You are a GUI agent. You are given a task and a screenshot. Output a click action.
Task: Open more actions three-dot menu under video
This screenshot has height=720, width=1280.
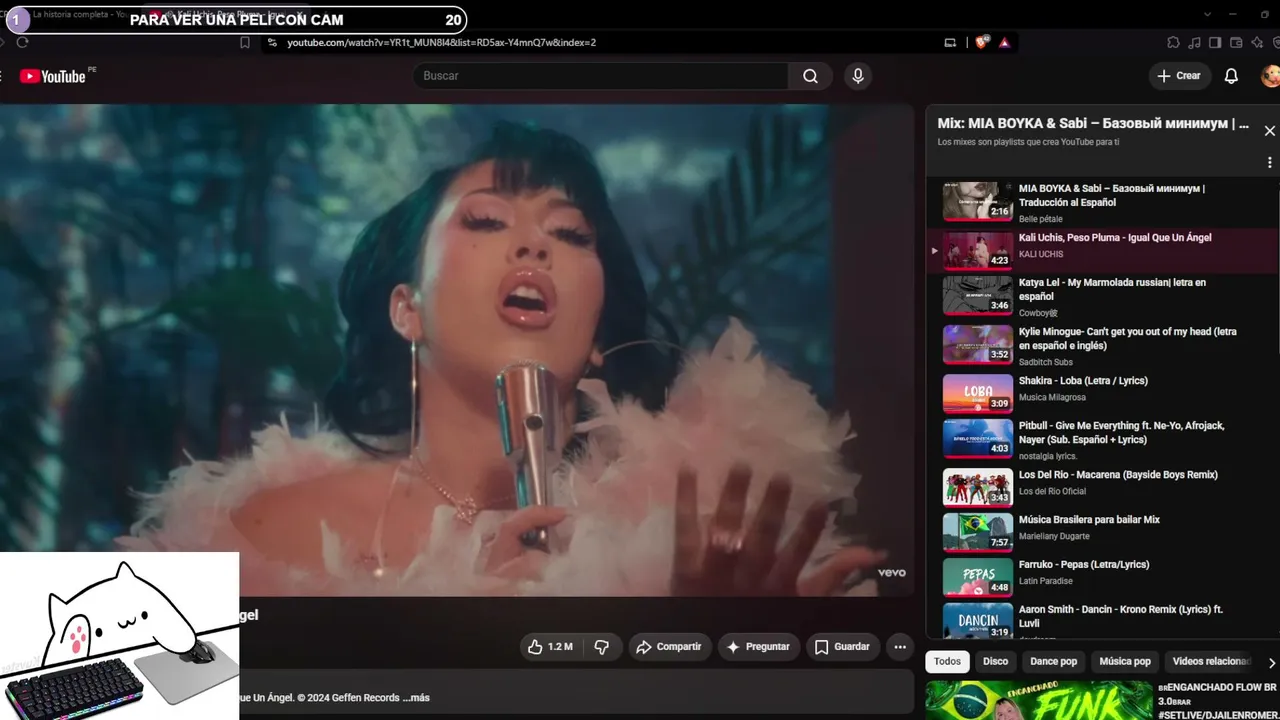(x=900, y=647)
